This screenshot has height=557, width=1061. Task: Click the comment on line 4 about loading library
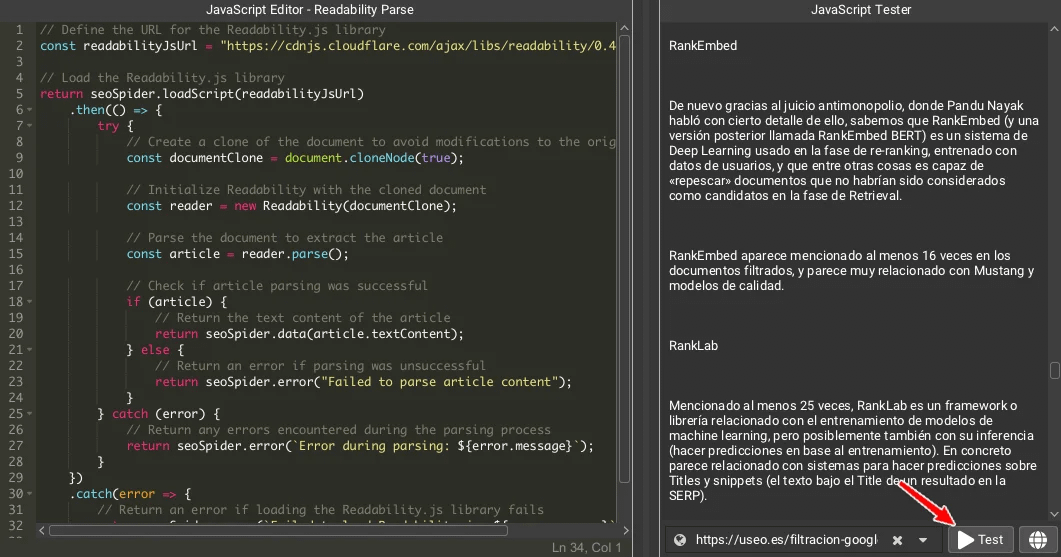(162, 78)
